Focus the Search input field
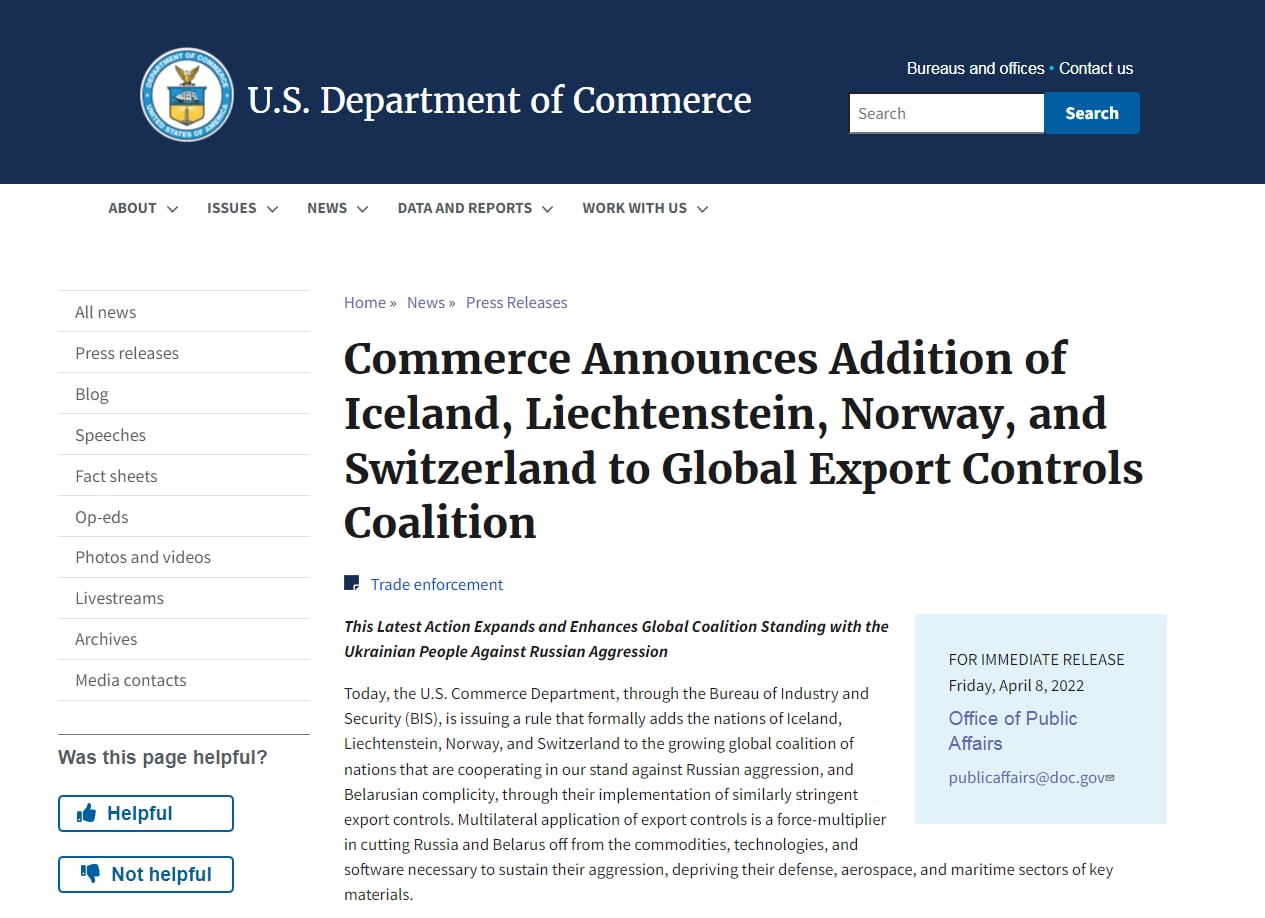This screenshot has height=918, width=1265. pos(946,113)
